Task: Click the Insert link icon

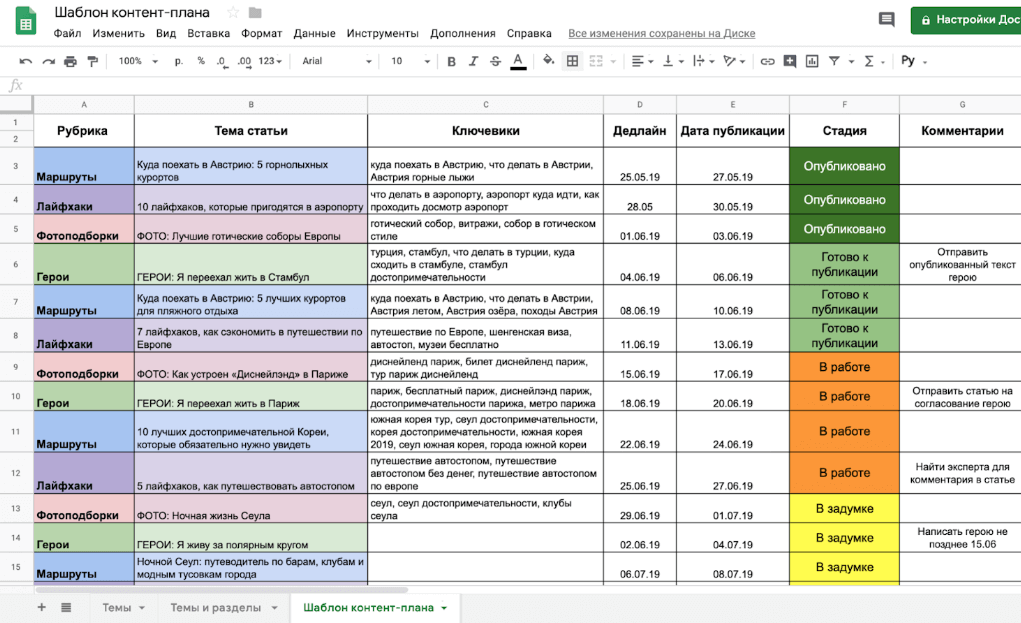Action: 767,61
